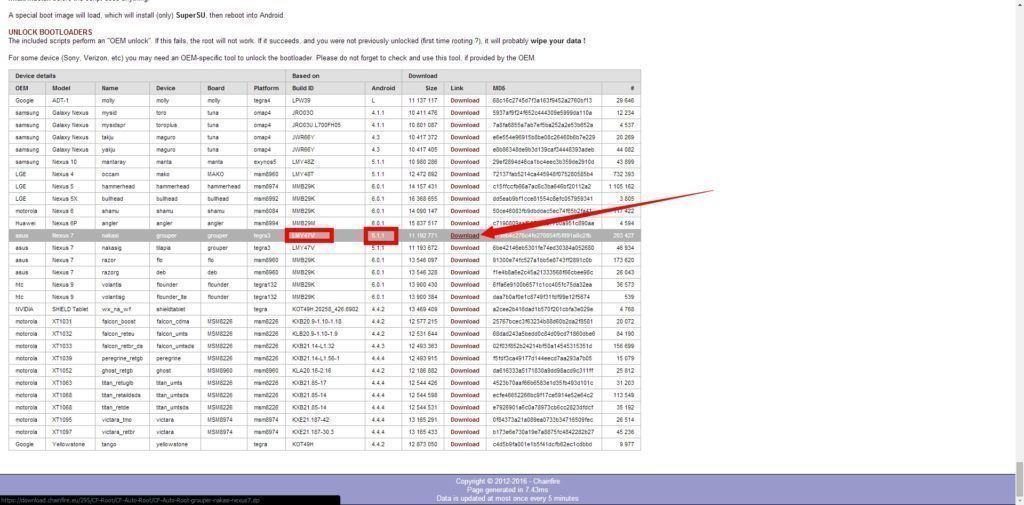Download the XT1063 titan_retuglb package
Screen dimensions: 1024x505
coord(464,383)
